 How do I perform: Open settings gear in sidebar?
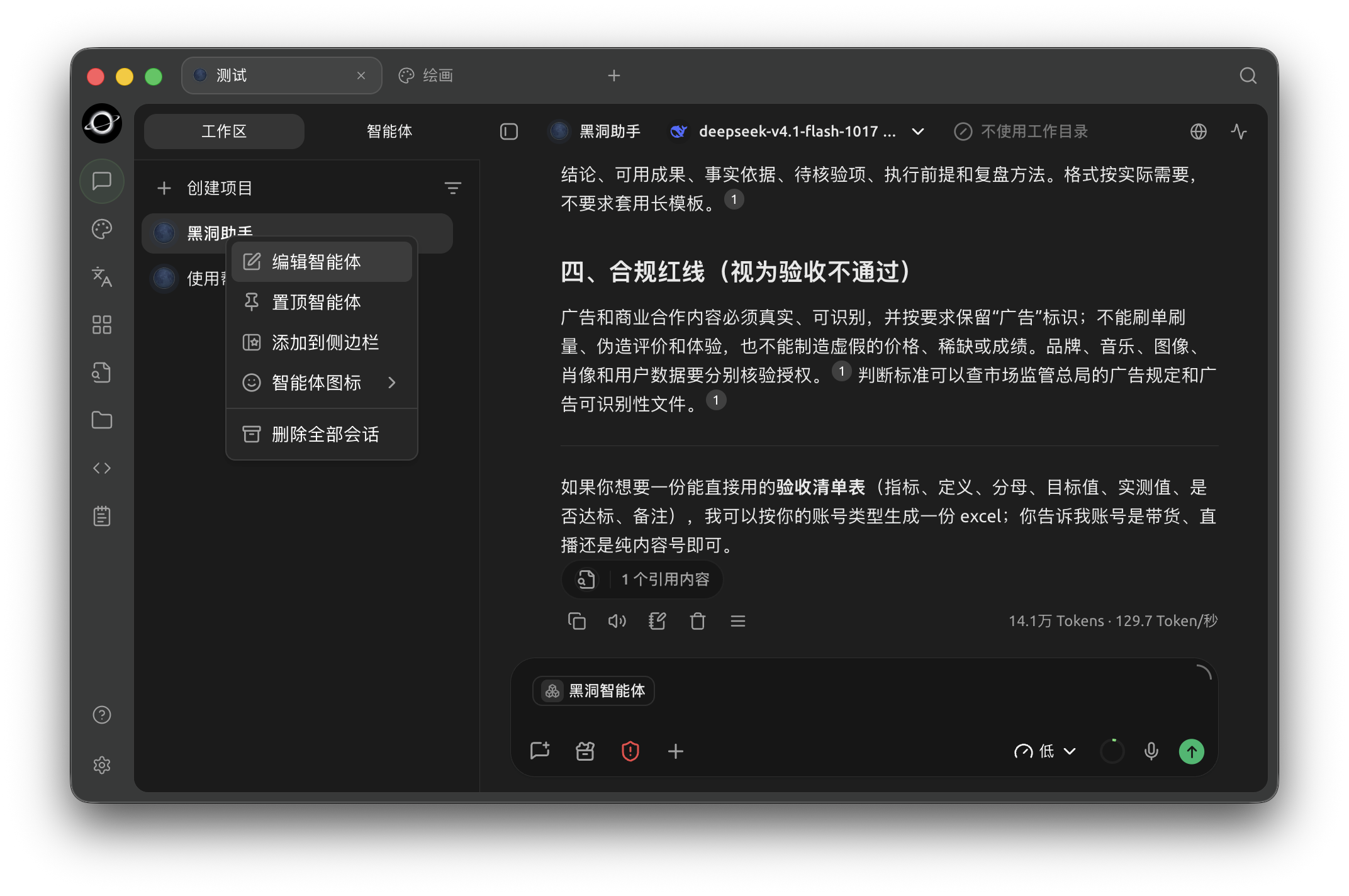pos(102,765)
